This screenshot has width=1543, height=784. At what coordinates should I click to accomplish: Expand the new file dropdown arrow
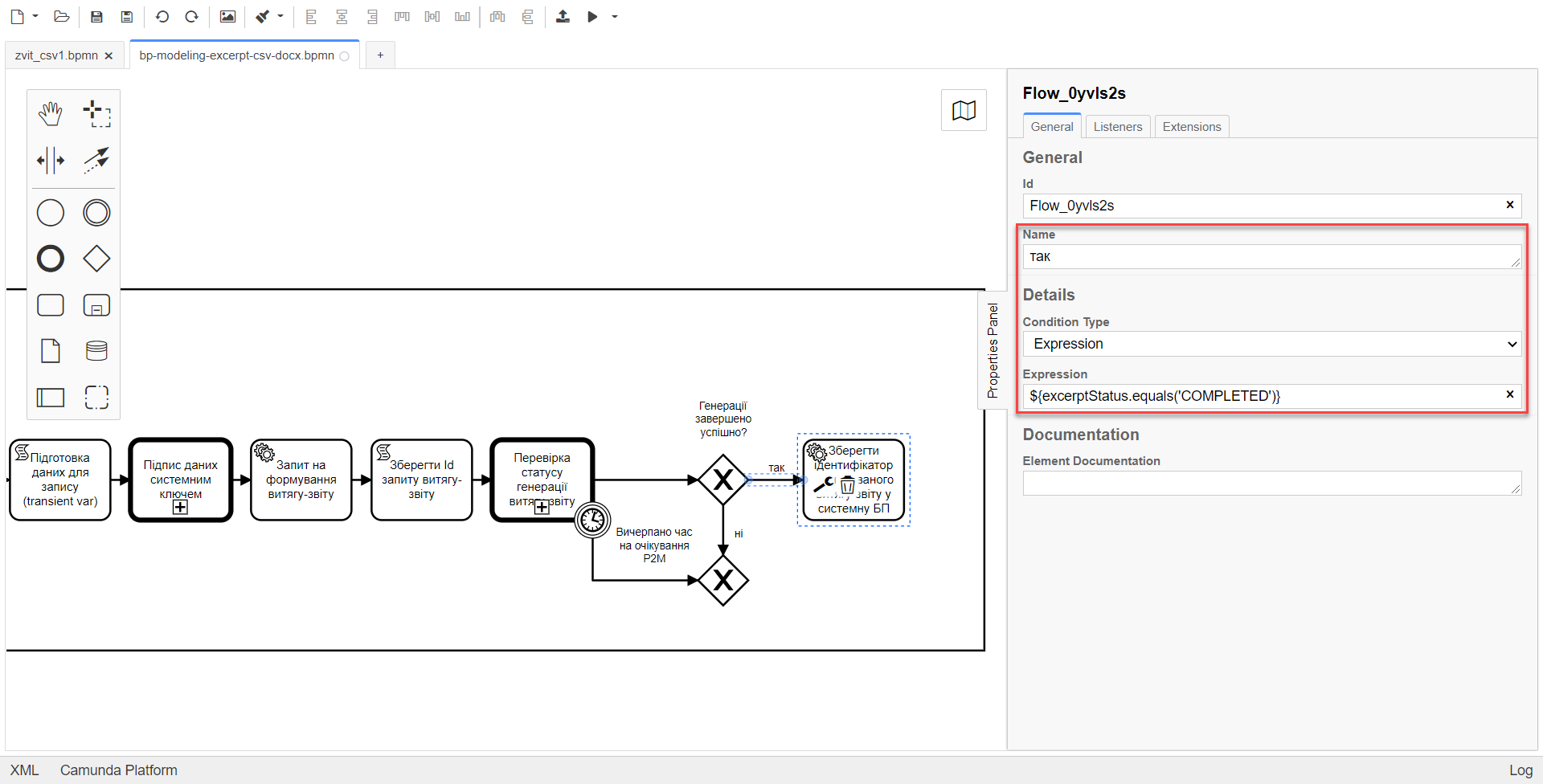coord(35,17)
